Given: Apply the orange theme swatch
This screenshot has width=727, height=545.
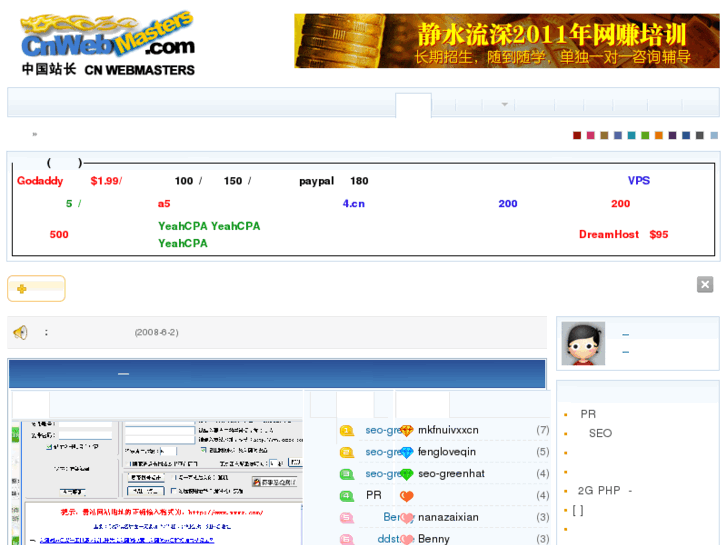Looking at the screenshot, I should tap(659, 135).
